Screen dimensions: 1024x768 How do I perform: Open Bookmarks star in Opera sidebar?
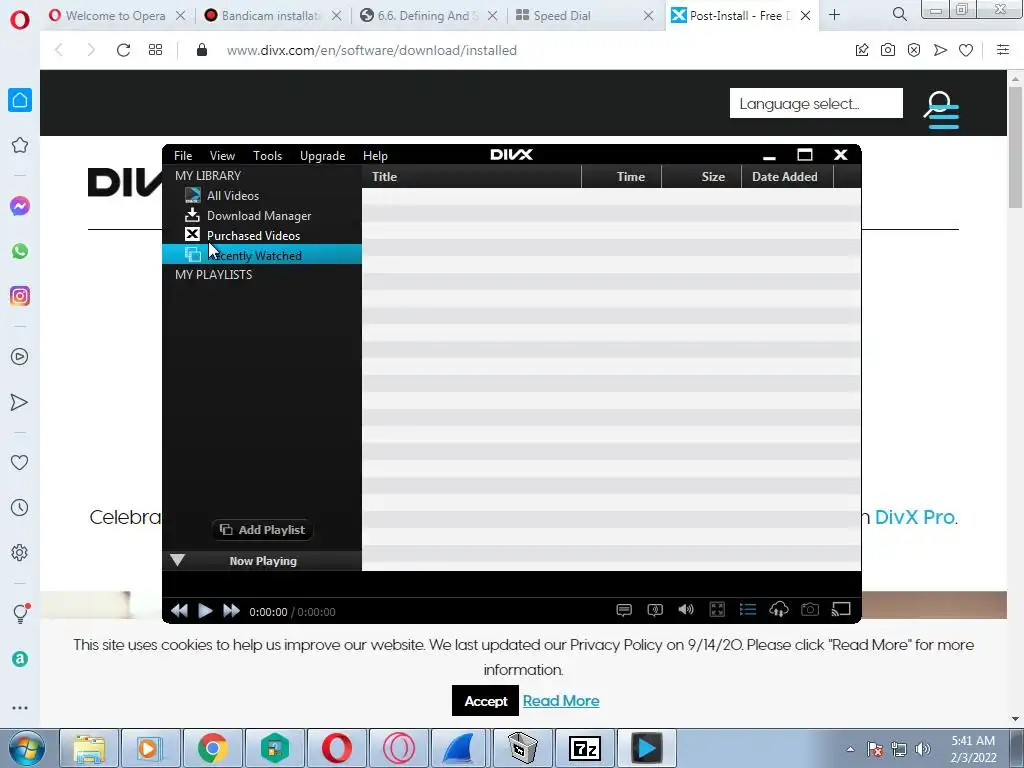coord(20,145)
